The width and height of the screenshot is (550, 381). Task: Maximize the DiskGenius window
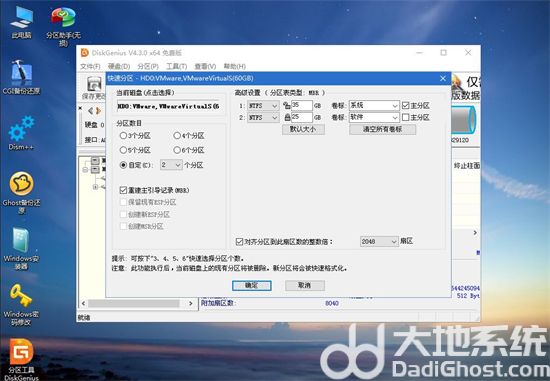(443, 53)
